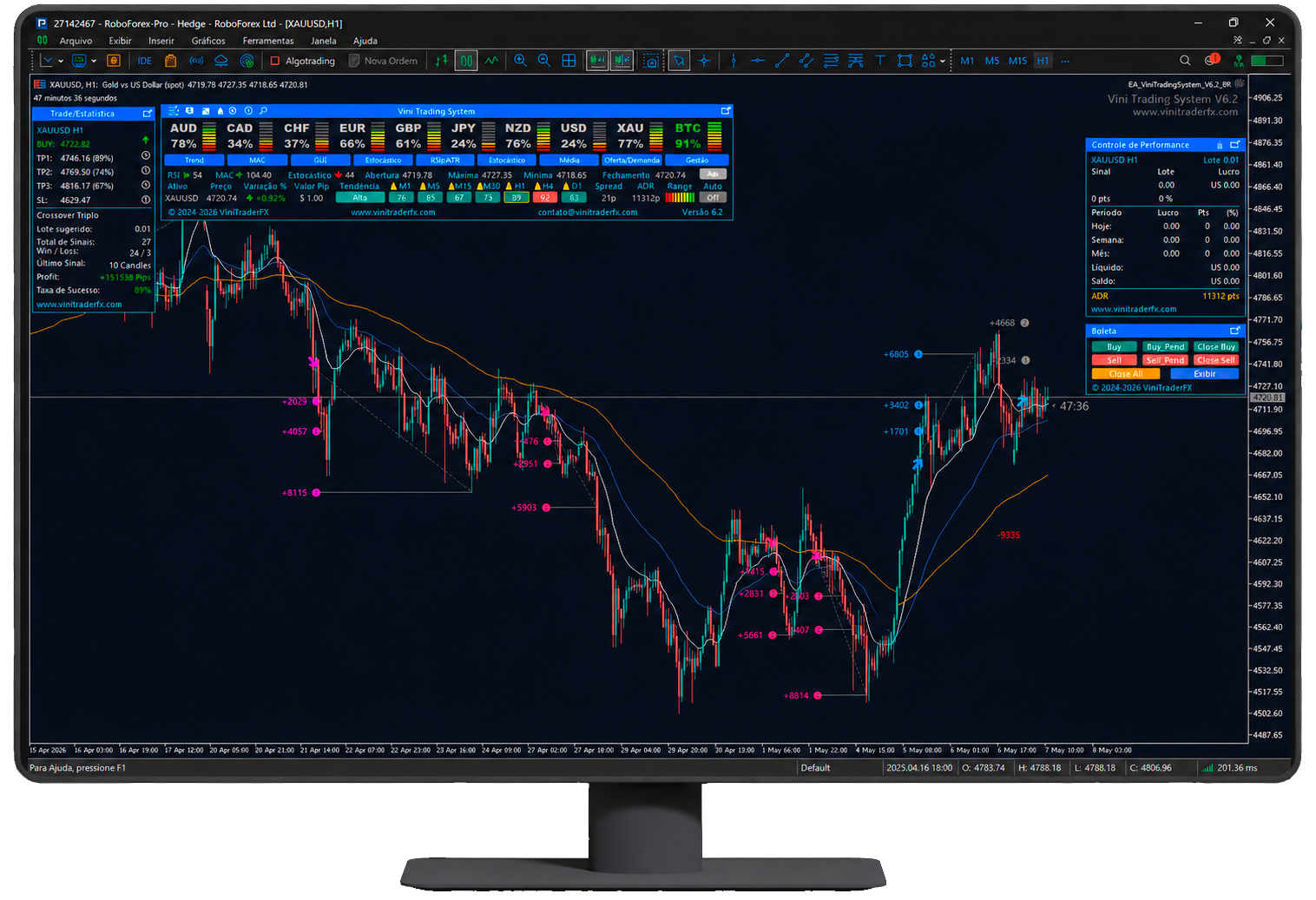The width and height of the screenshot is (1316, 900).
Task: Expand the Vini Trading System panel
Action: [726, 111]
